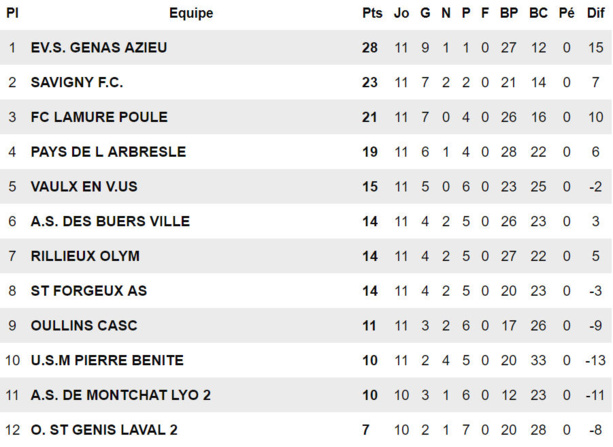Select the OULLINS CASC team name
This screenshot has width=613, height=447.
pyautogui.click(x=83, y=325)
